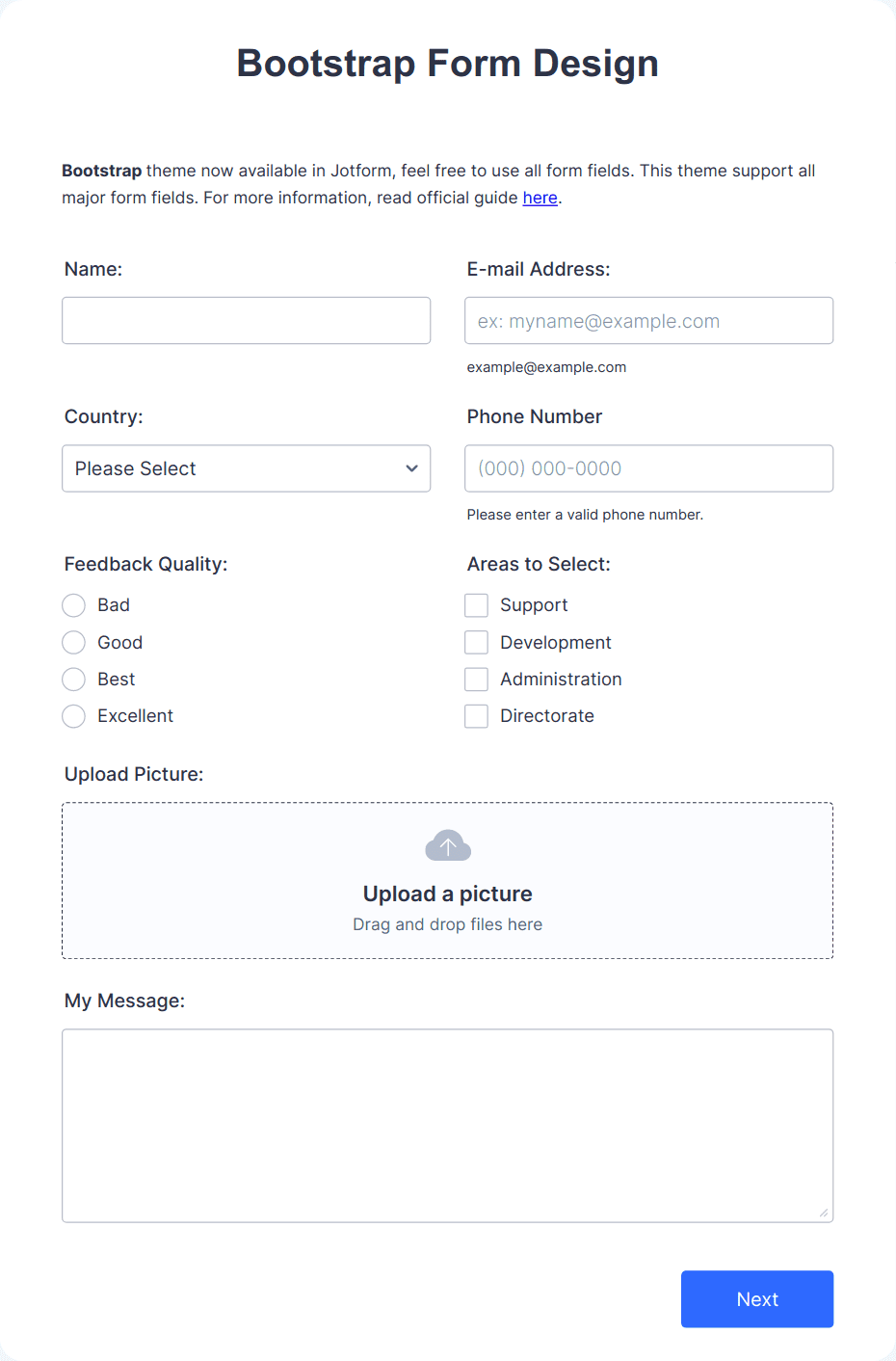The height and width of the screenshot is (1361, 896).
Task: Click the cloud upload icon
Action: coord(447,844)
